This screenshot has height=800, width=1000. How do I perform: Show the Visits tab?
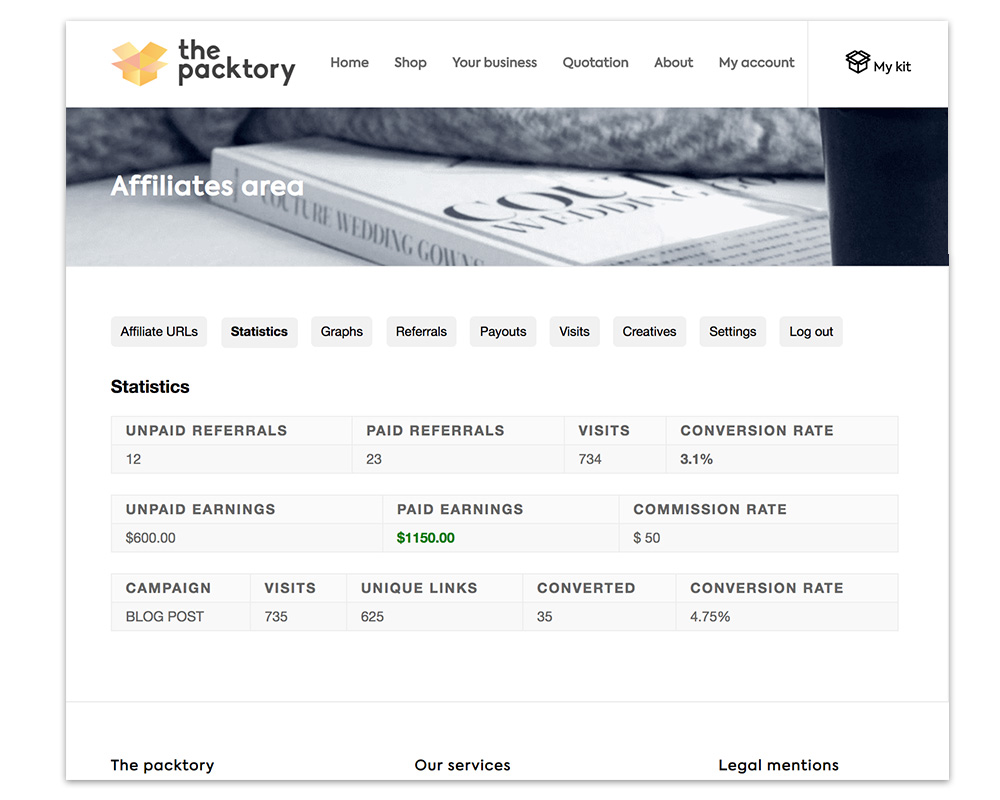click(x=575, y=332)
